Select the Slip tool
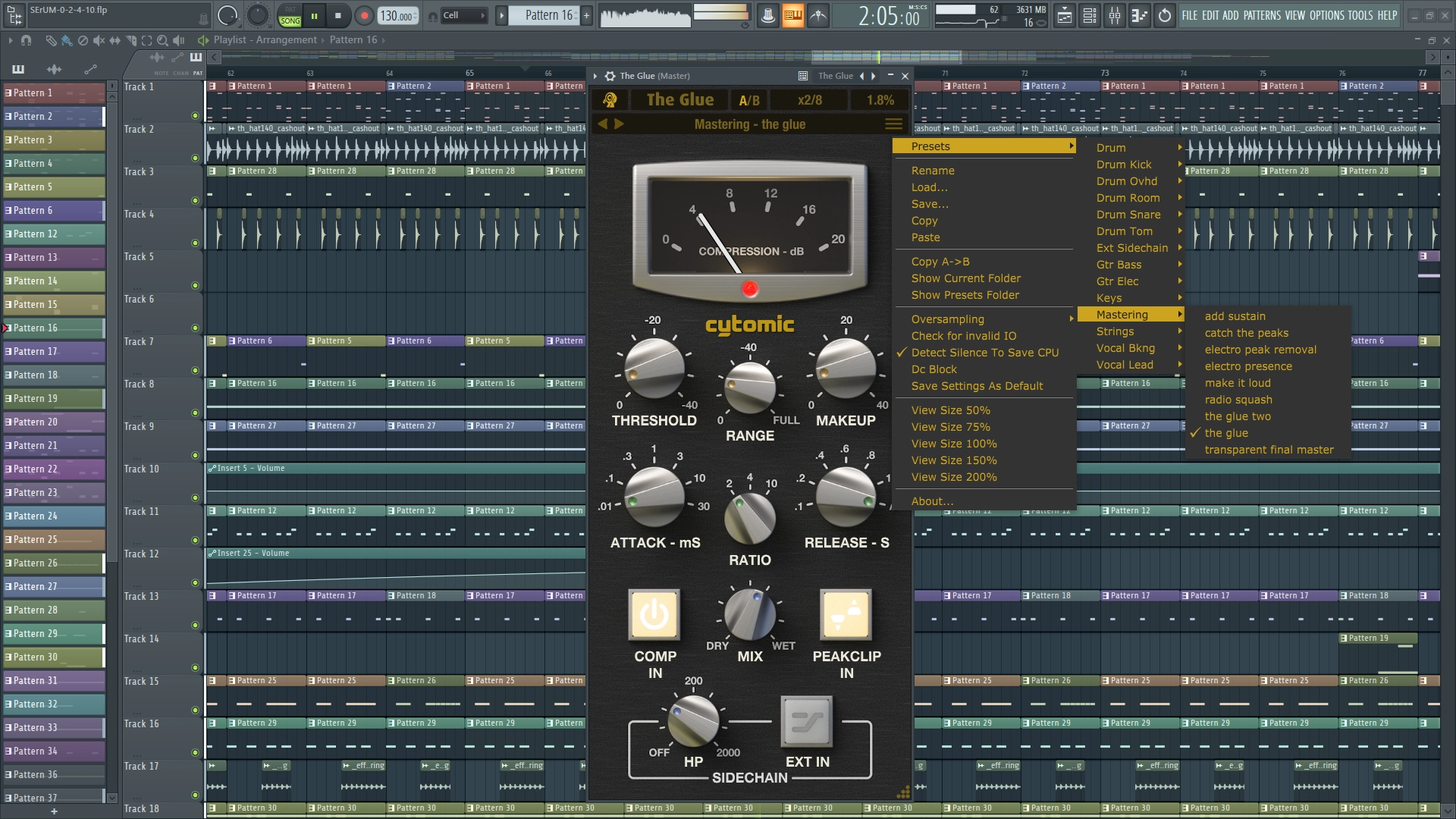 coord(115,40)
